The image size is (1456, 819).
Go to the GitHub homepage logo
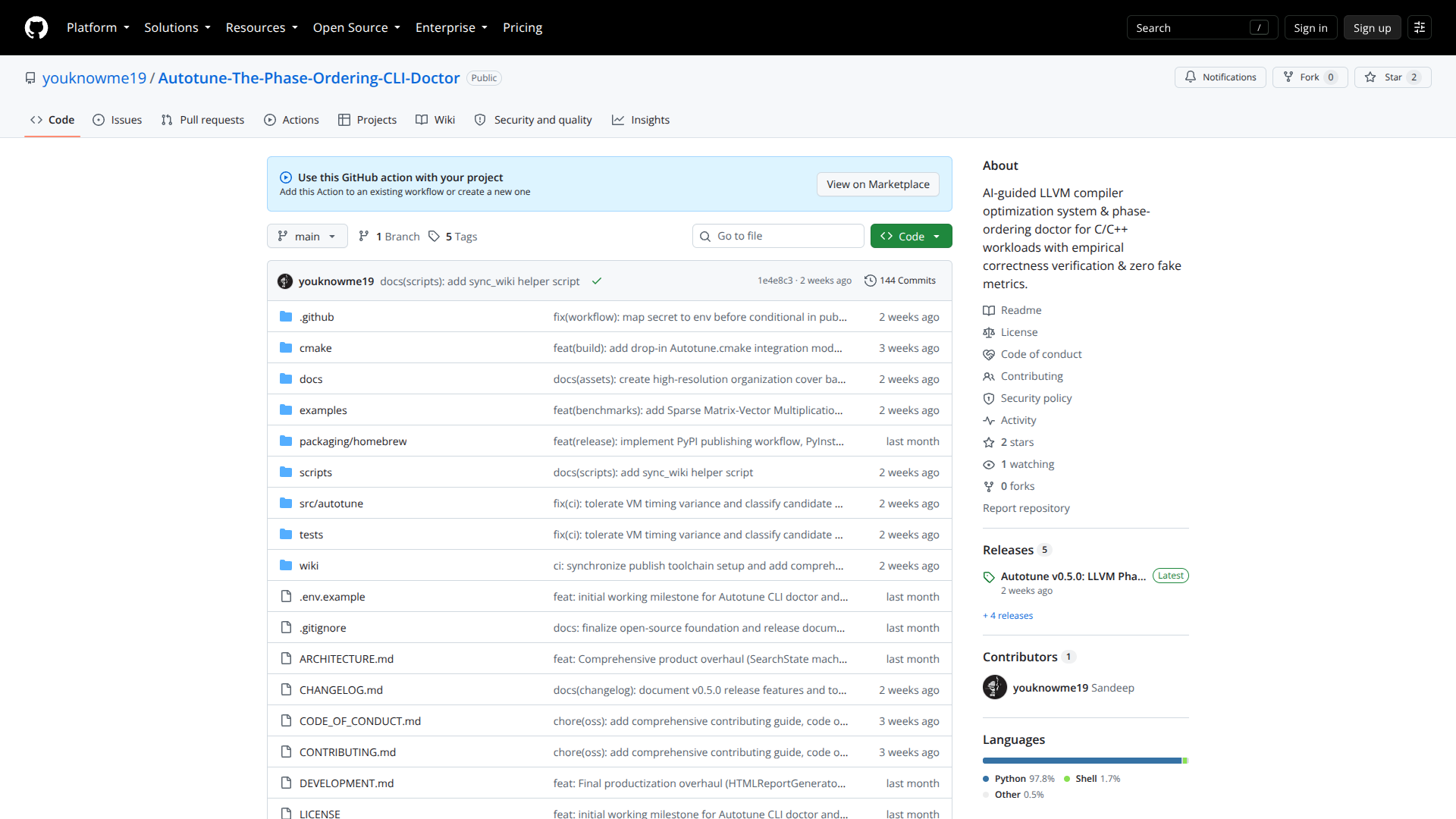tap(36, 27)
